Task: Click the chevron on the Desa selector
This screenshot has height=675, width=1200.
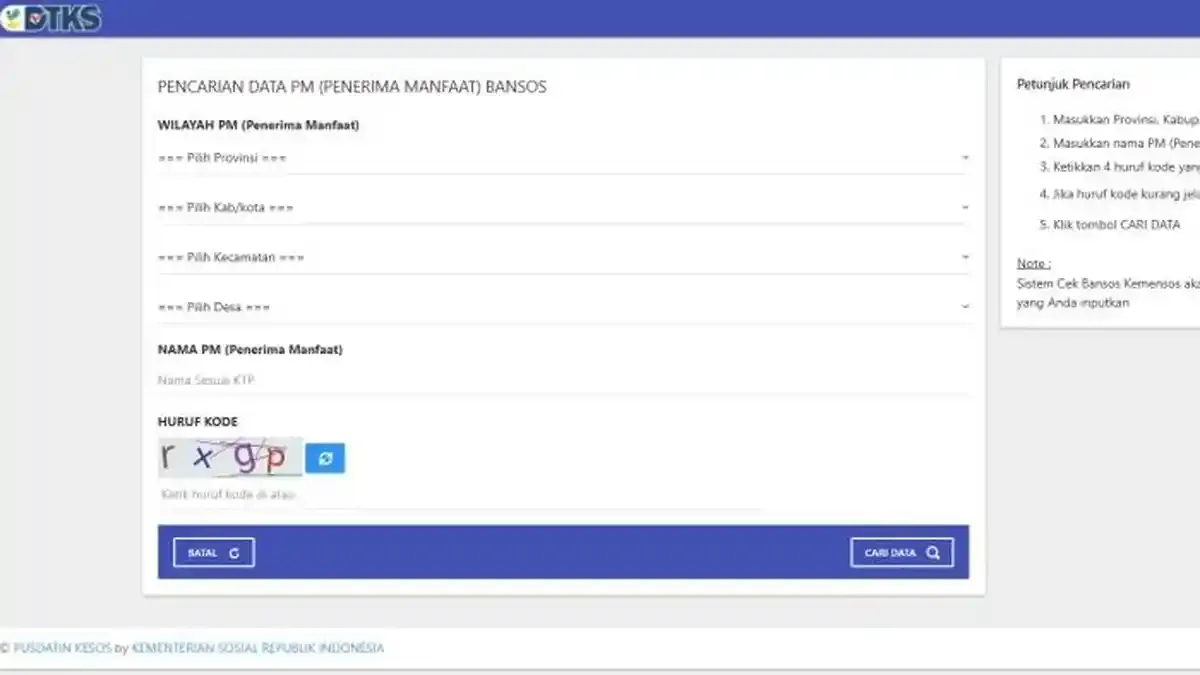Action: 965,306
